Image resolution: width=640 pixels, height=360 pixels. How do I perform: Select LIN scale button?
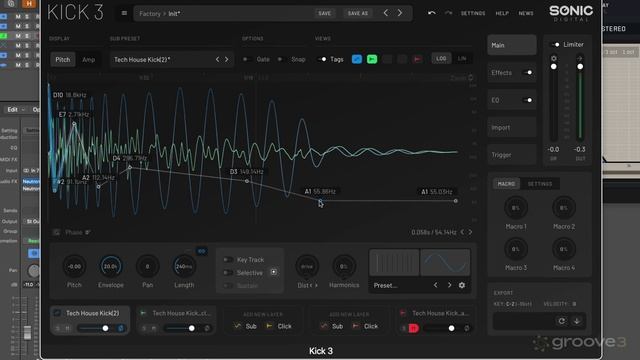tap(462, 59)
